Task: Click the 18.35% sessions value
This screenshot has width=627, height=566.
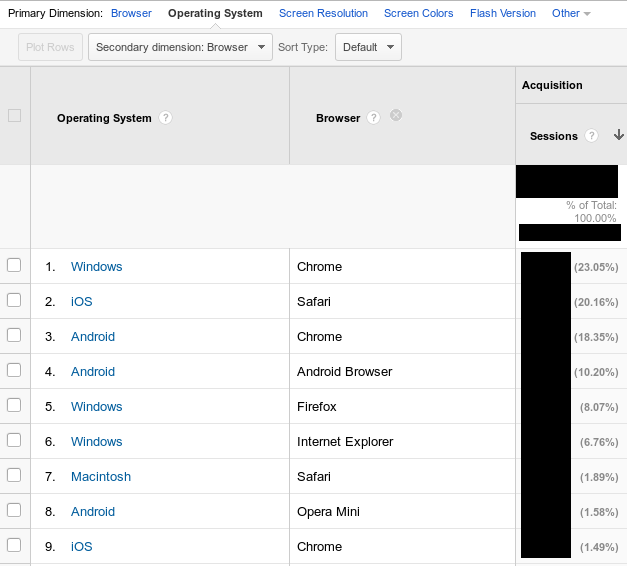Action: coord(596,337)
